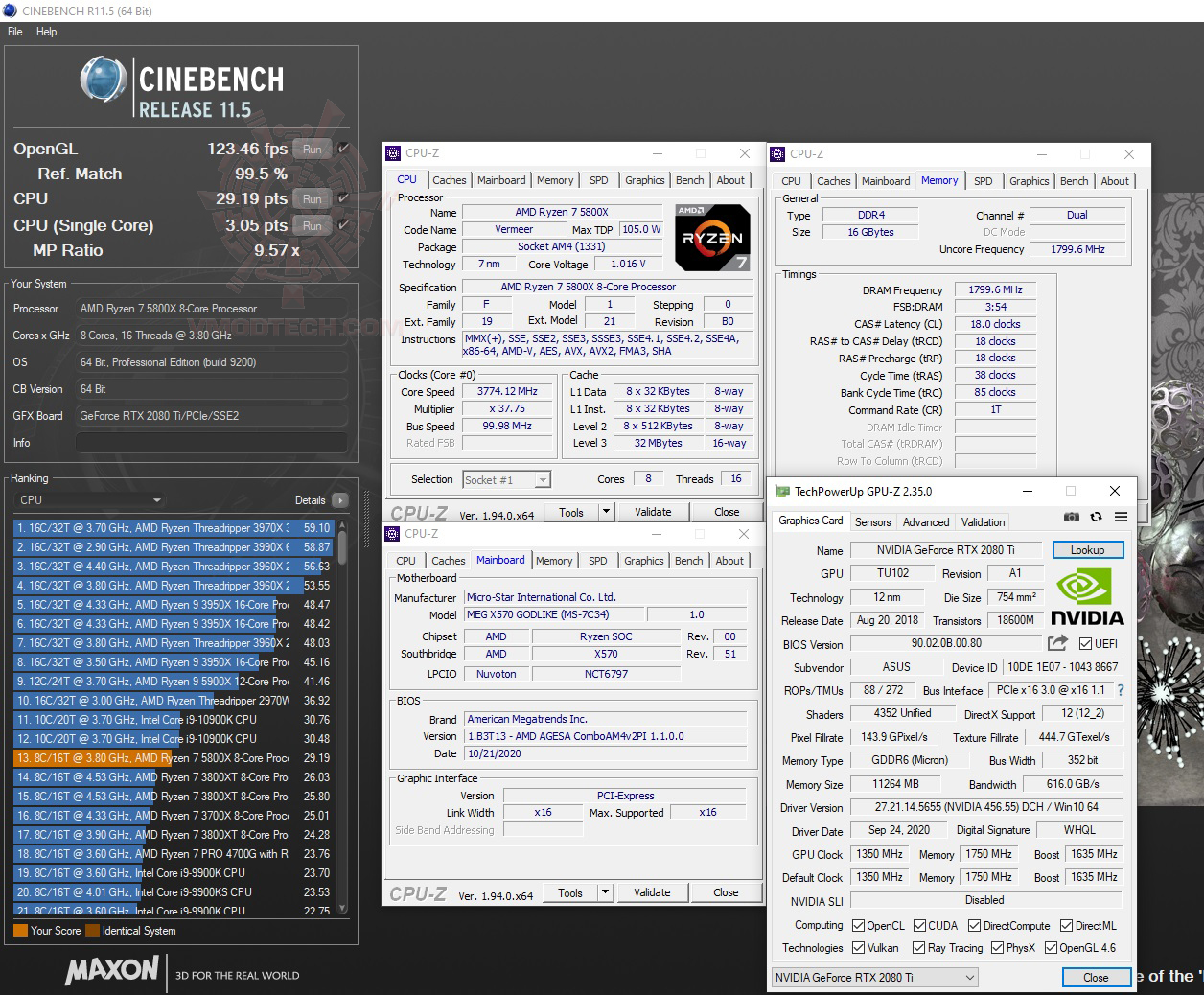This screenshot has width=1204, height=995.
Task: Click the Ranking list vertical scrollbar
Action: (341, 717)
